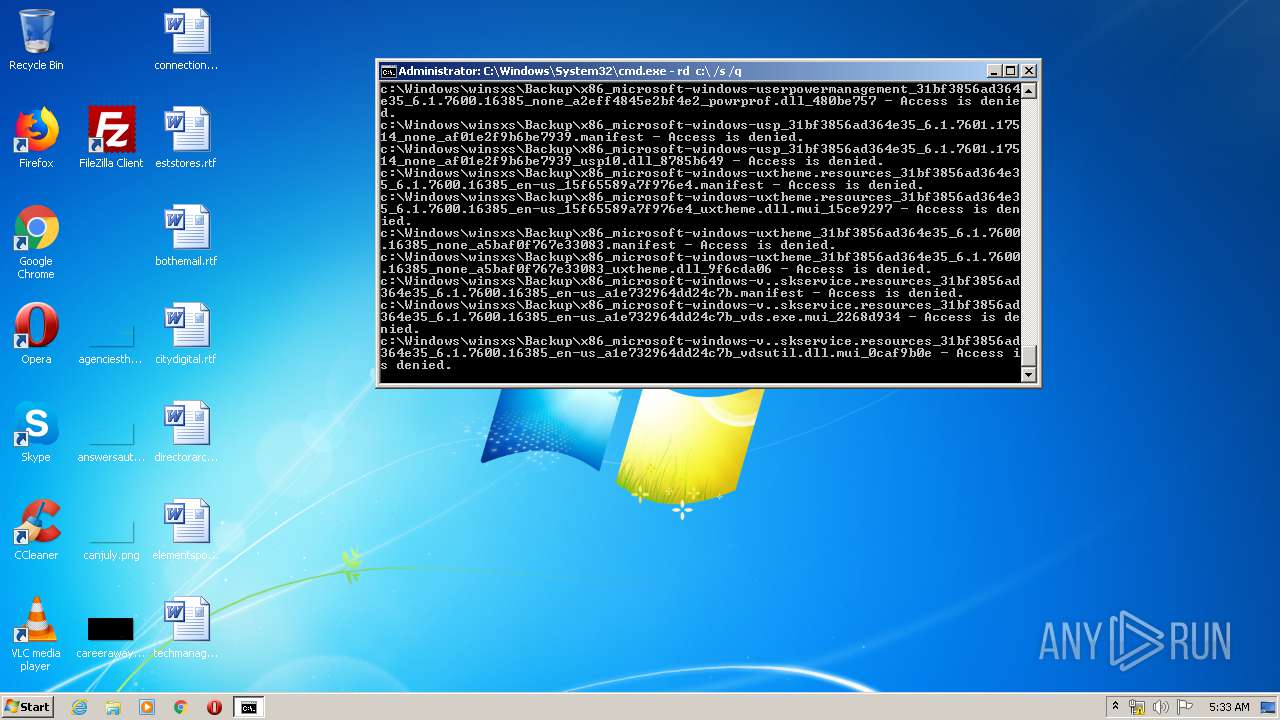Click the 5:33 AM clock
Image resolution: width=1280 pixels, height=720 pixels.
(1229, 707)
